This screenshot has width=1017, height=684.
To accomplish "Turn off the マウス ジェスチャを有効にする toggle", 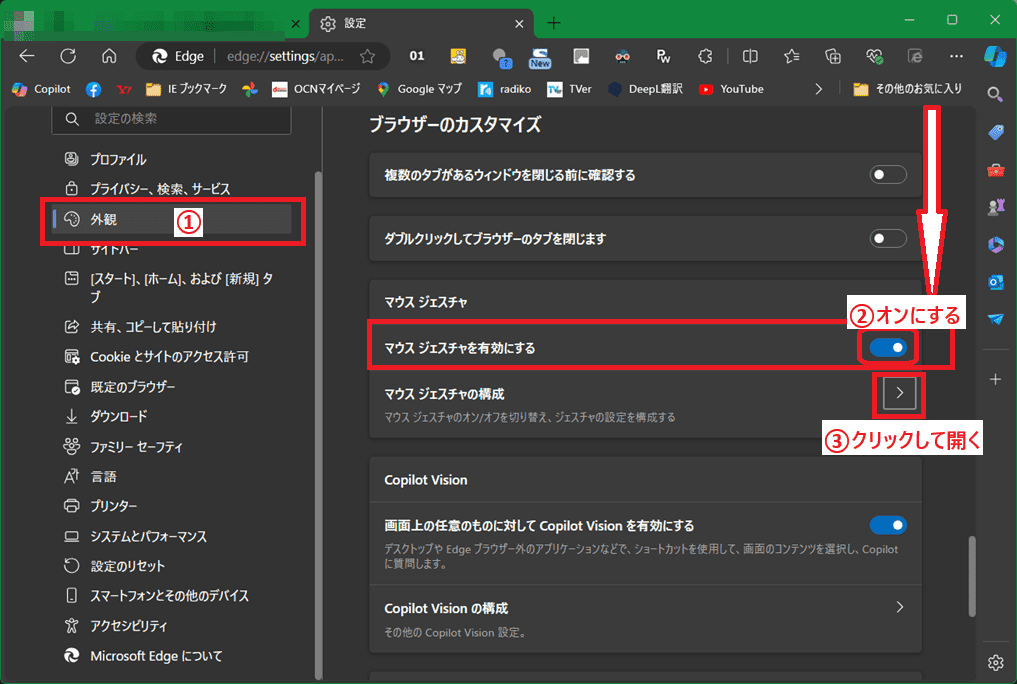I will coord(888,347).
